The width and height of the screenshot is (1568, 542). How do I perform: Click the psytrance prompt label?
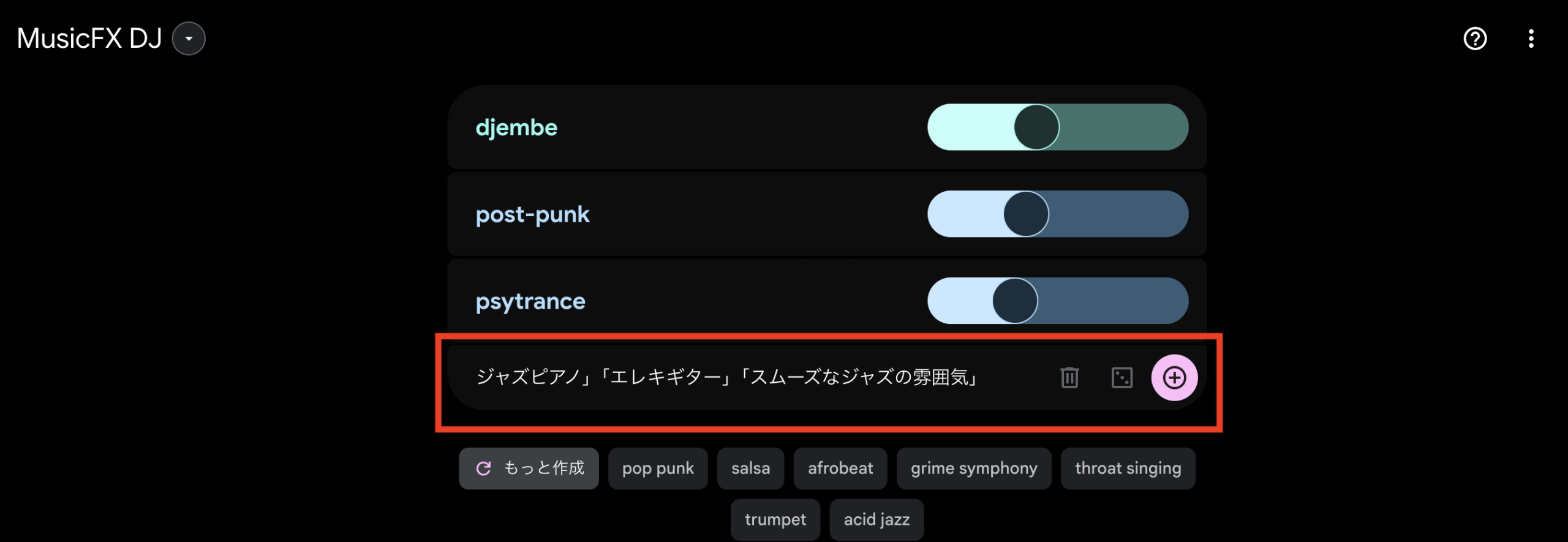pos(530,301)
